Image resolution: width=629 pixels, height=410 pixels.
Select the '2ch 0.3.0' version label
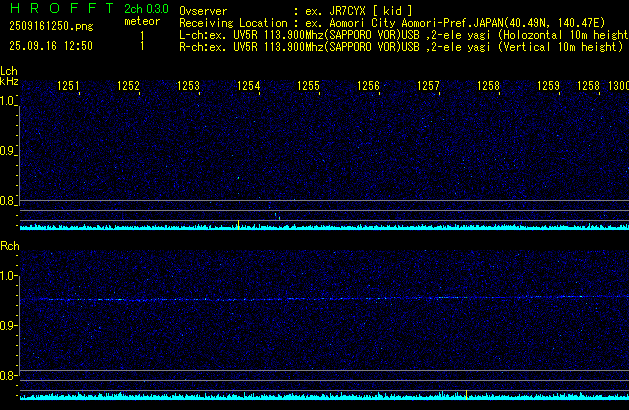(146, 9)
